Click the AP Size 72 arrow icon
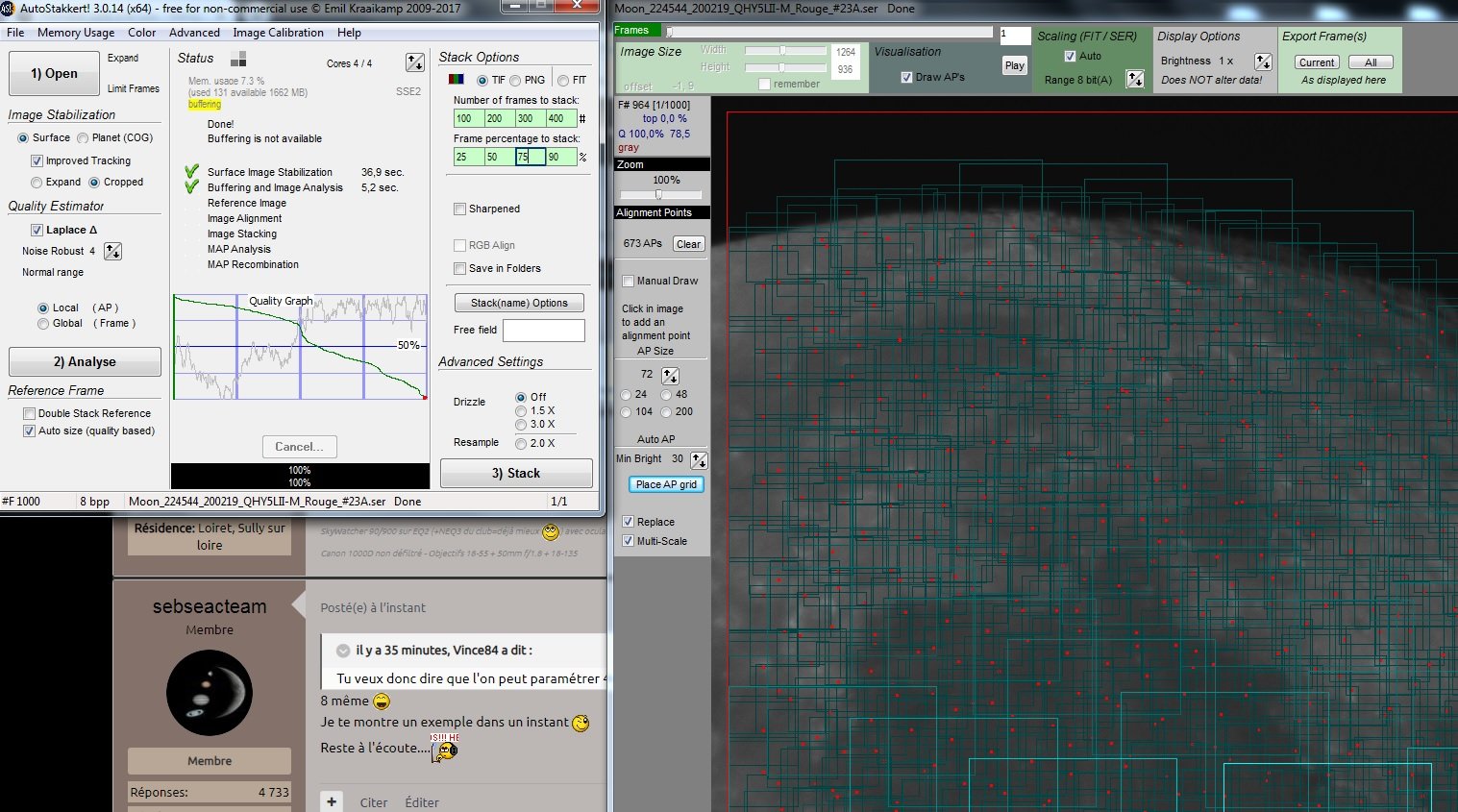 click(670, 375)
